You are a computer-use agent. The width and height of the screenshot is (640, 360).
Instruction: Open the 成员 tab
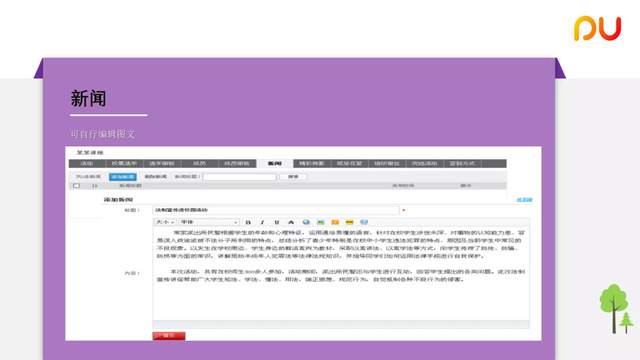[x=199, y=164]
